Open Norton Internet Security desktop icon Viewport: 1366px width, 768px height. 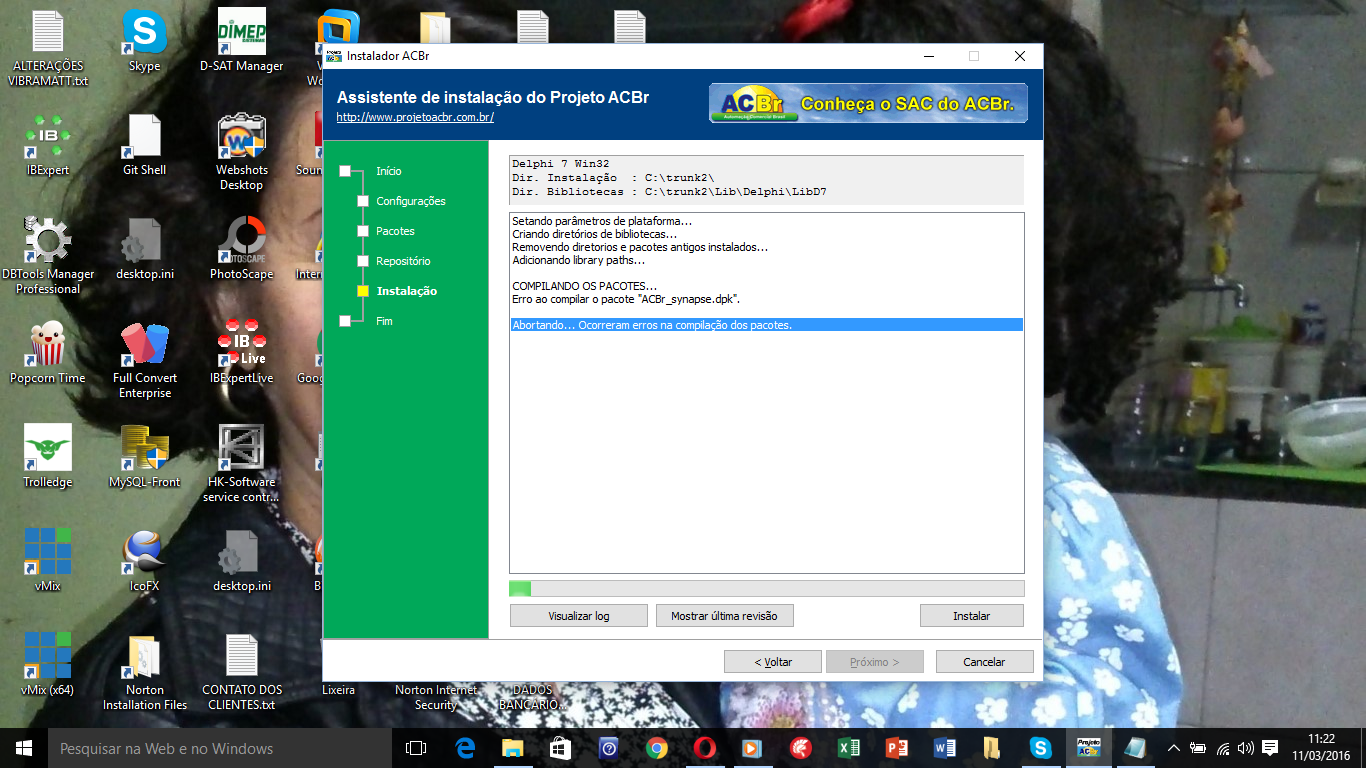click(435, 697)
